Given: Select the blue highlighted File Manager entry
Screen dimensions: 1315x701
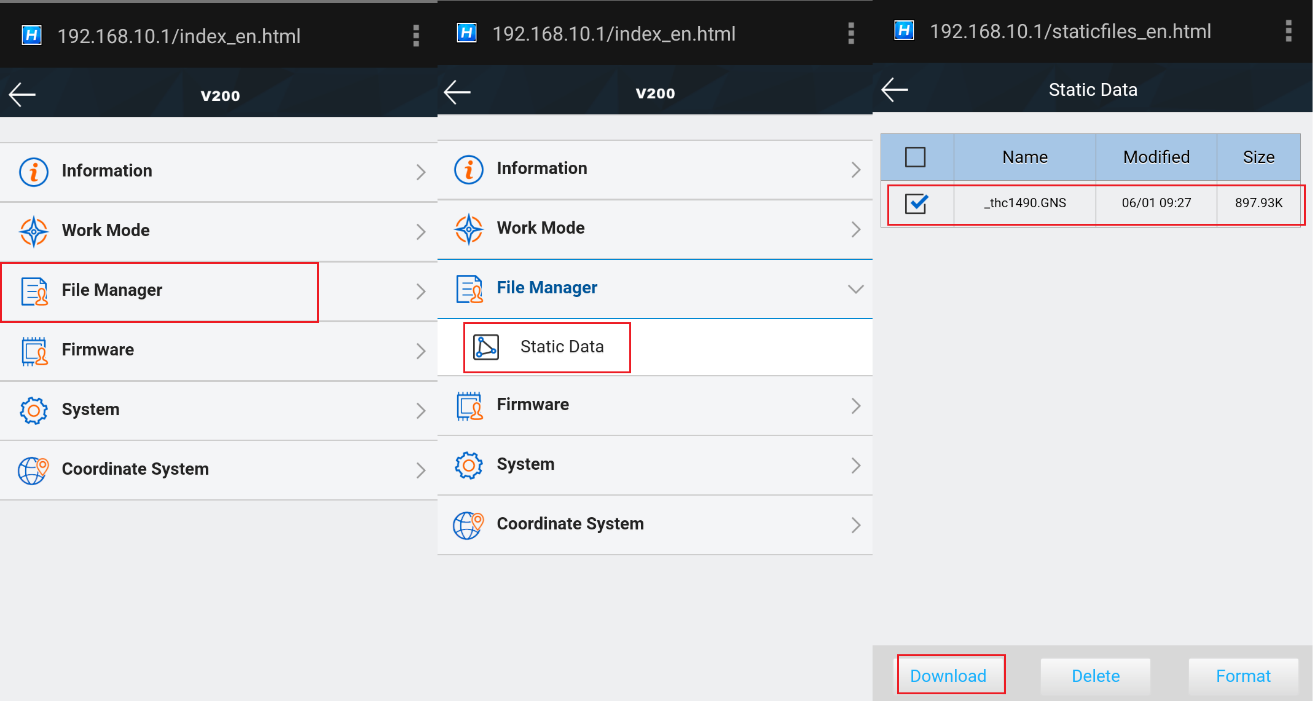Looking at the screenshot, I should pos(547,288).
